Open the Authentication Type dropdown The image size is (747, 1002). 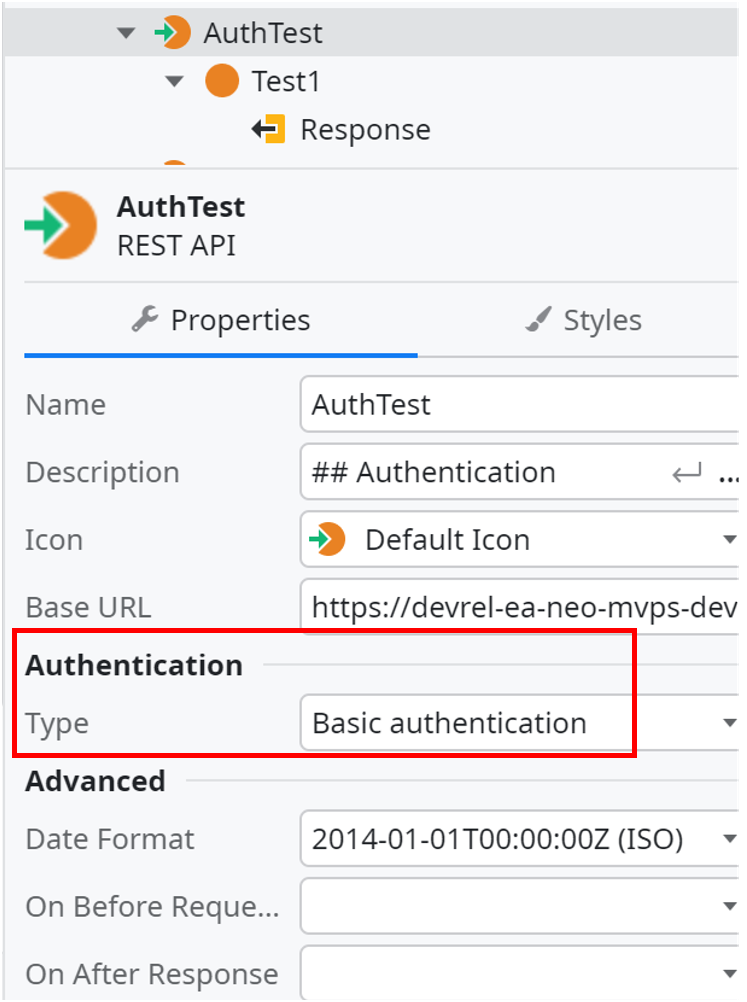(731, 723)
